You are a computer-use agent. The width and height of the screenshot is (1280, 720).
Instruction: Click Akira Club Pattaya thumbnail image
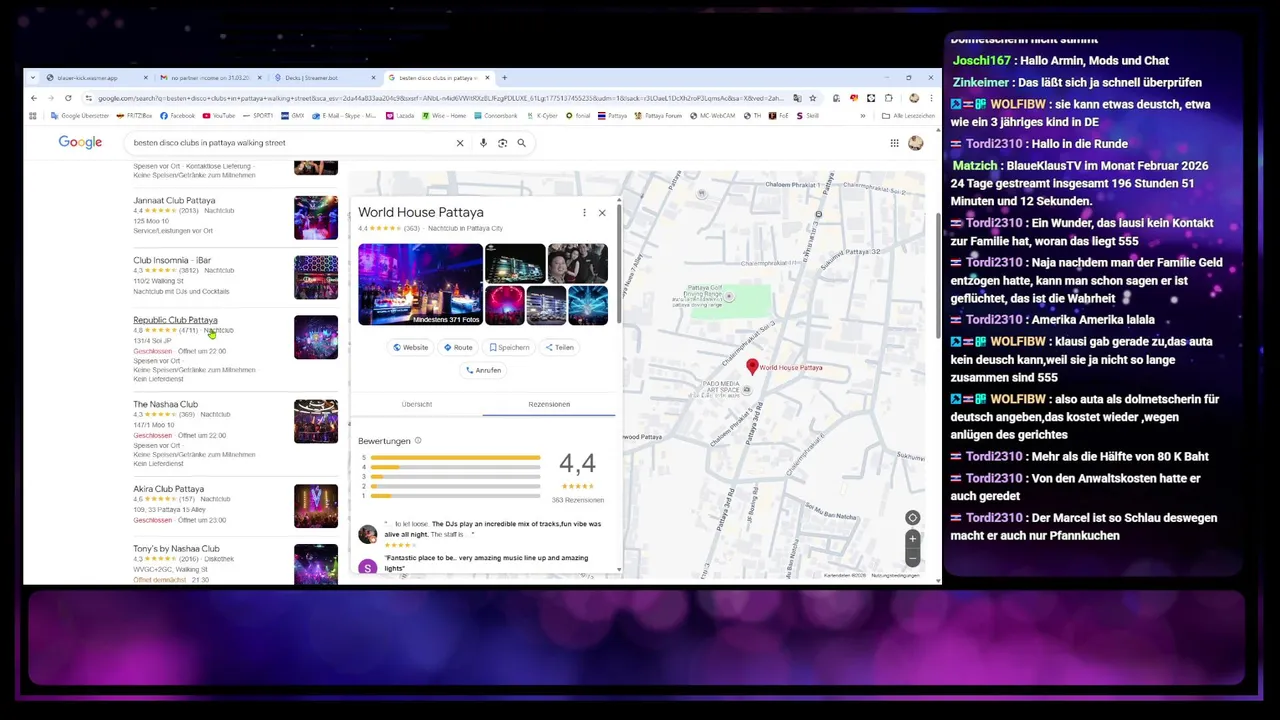coord(316,506)
